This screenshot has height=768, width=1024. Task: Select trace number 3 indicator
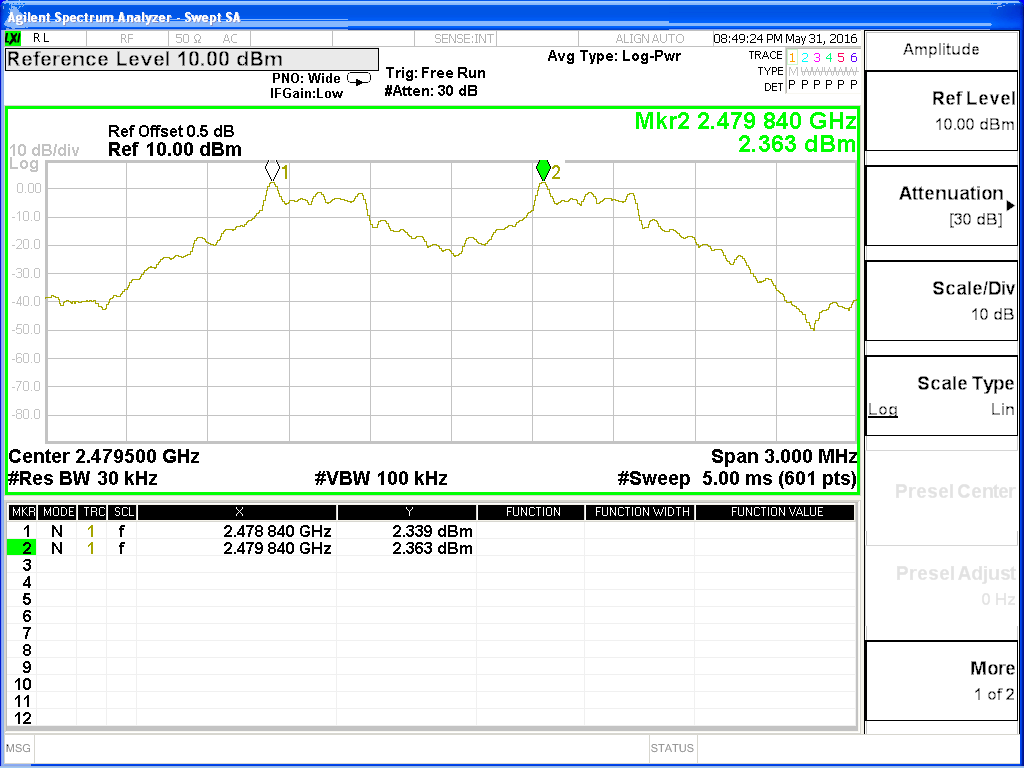pos(817,57)
